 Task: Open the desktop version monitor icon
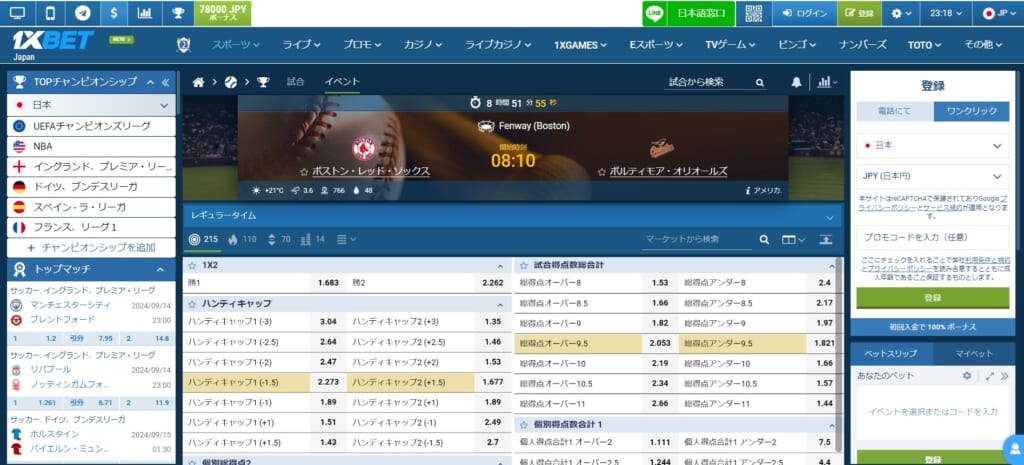click(x=18, y=13)
